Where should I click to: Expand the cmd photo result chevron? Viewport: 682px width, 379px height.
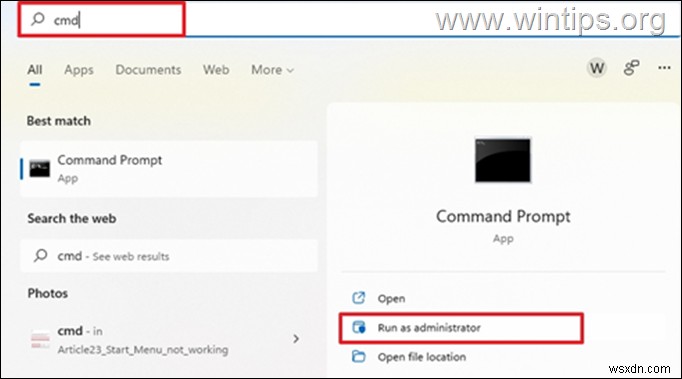(x=296, y=339)
